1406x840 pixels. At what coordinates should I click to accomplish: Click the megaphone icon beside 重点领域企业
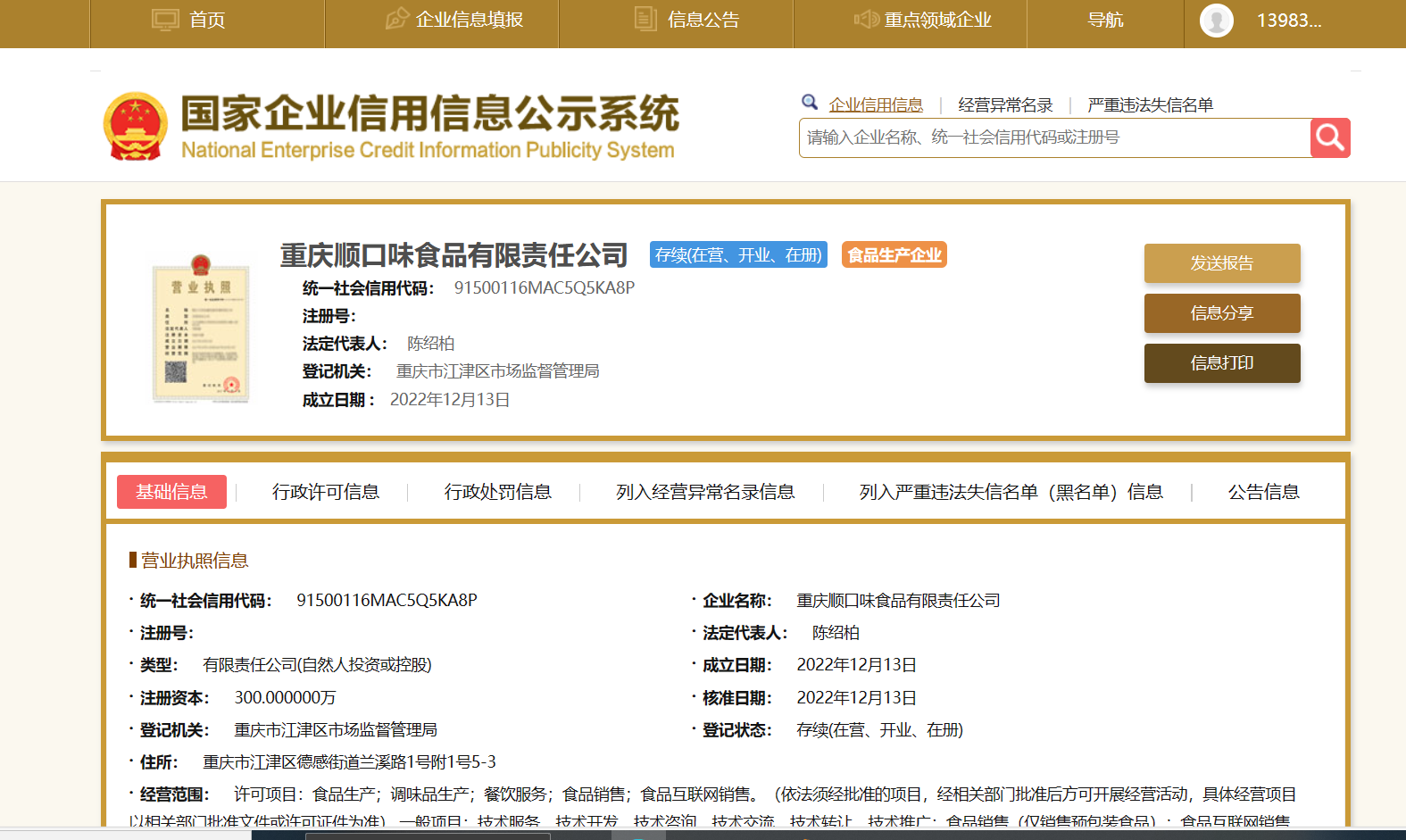(866, 19)
